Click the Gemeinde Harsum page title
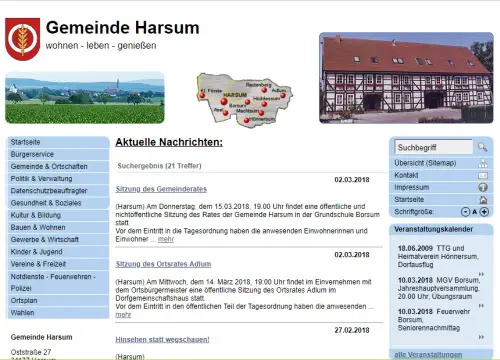Viewport: 500px width, 360px height. coord(122,28)
